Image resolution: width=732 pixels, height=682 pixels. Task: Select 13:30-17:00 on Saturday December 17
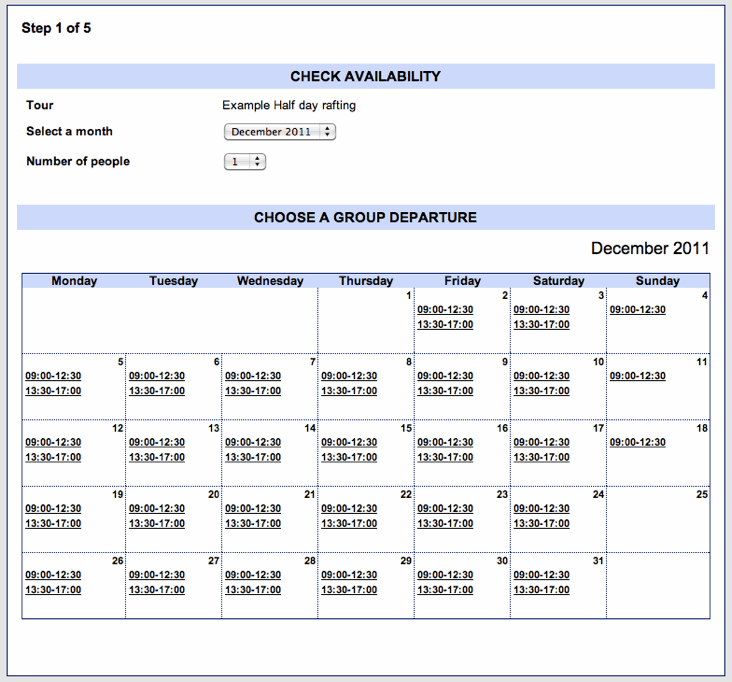pyautogui.click(x=541, y=457)
